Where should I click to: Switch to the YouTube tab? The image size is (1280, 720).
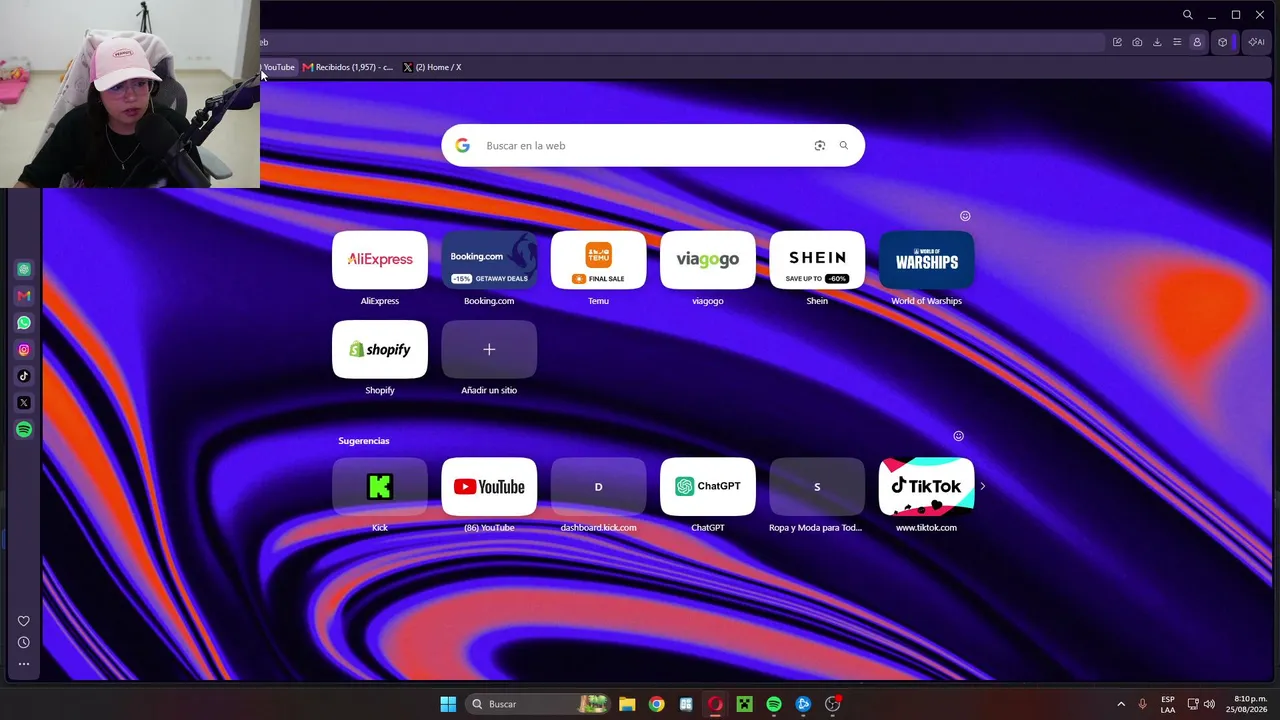[x=278, y=67]
